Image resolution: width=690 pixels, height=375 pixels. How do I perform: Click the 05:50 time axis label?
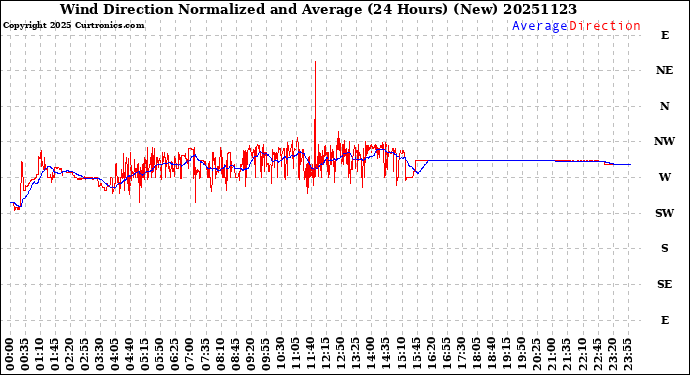(x=160, y=354)
